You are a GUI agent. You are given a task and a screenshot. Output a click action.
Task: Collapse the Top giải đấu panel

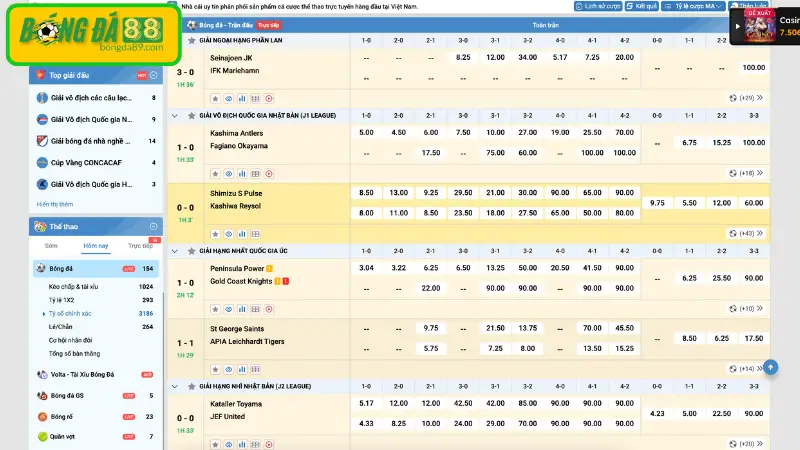tap(154, 76)
